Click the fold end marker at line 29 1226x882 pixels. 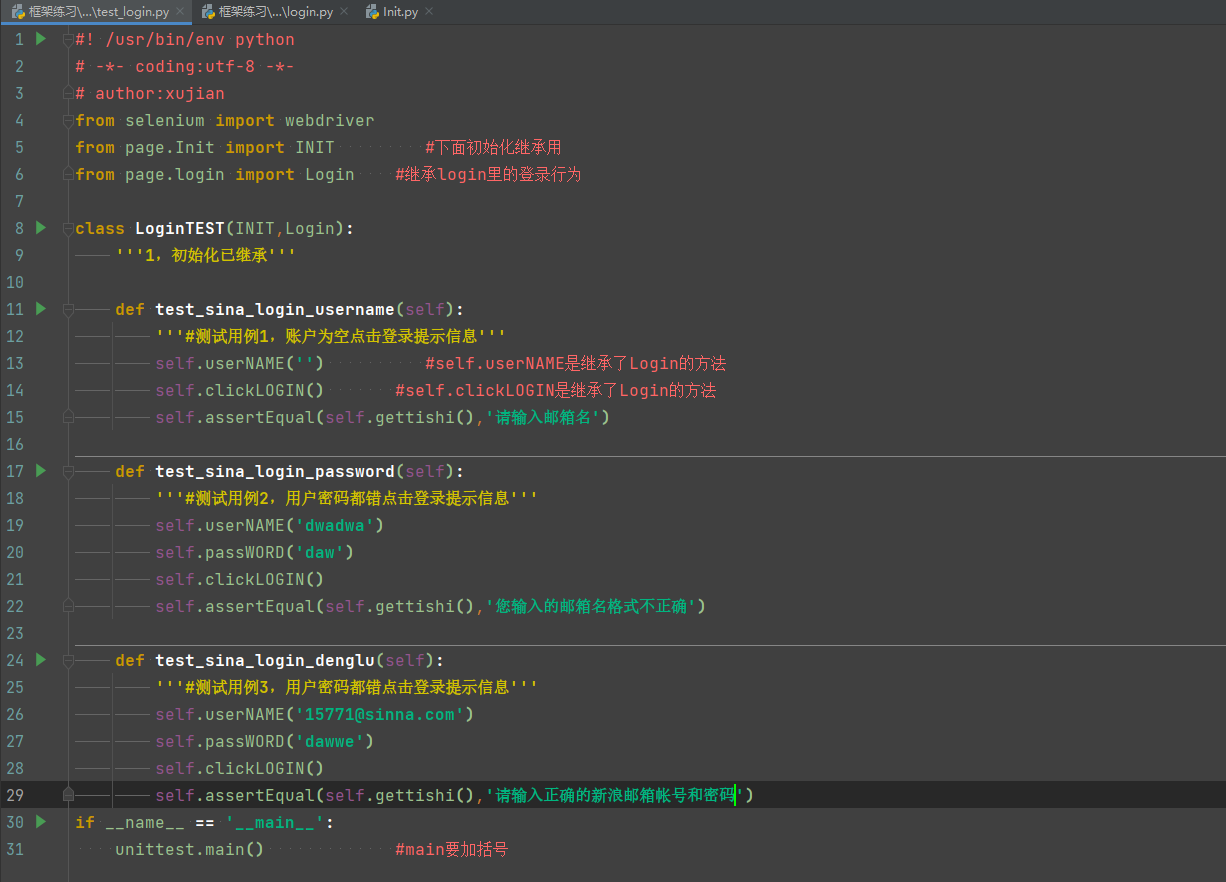click(68, 794)
